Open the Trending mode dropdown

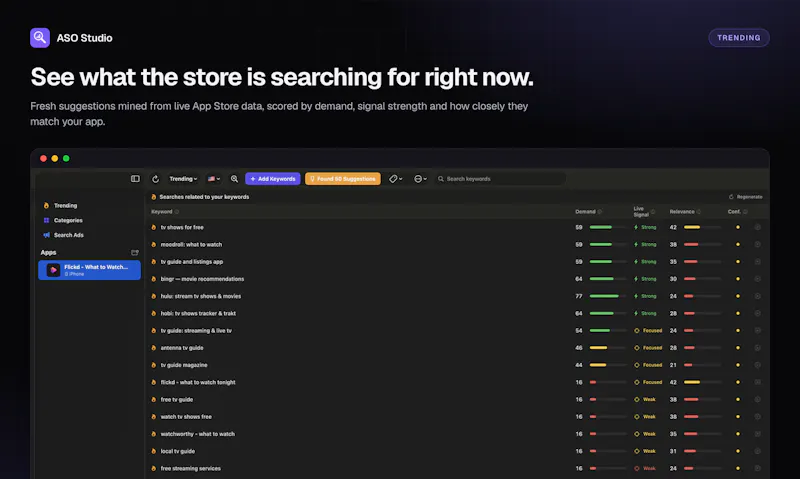183,179
